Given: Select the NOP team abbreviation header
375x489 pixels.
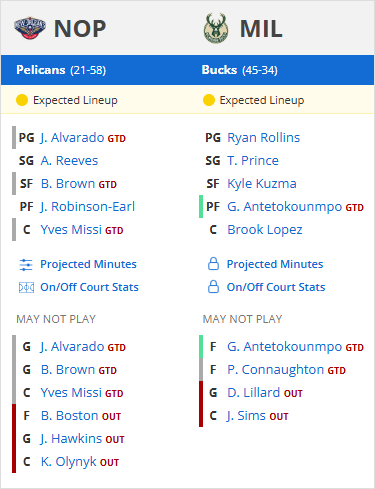Looking at the screenshot, I should point(80,29).
